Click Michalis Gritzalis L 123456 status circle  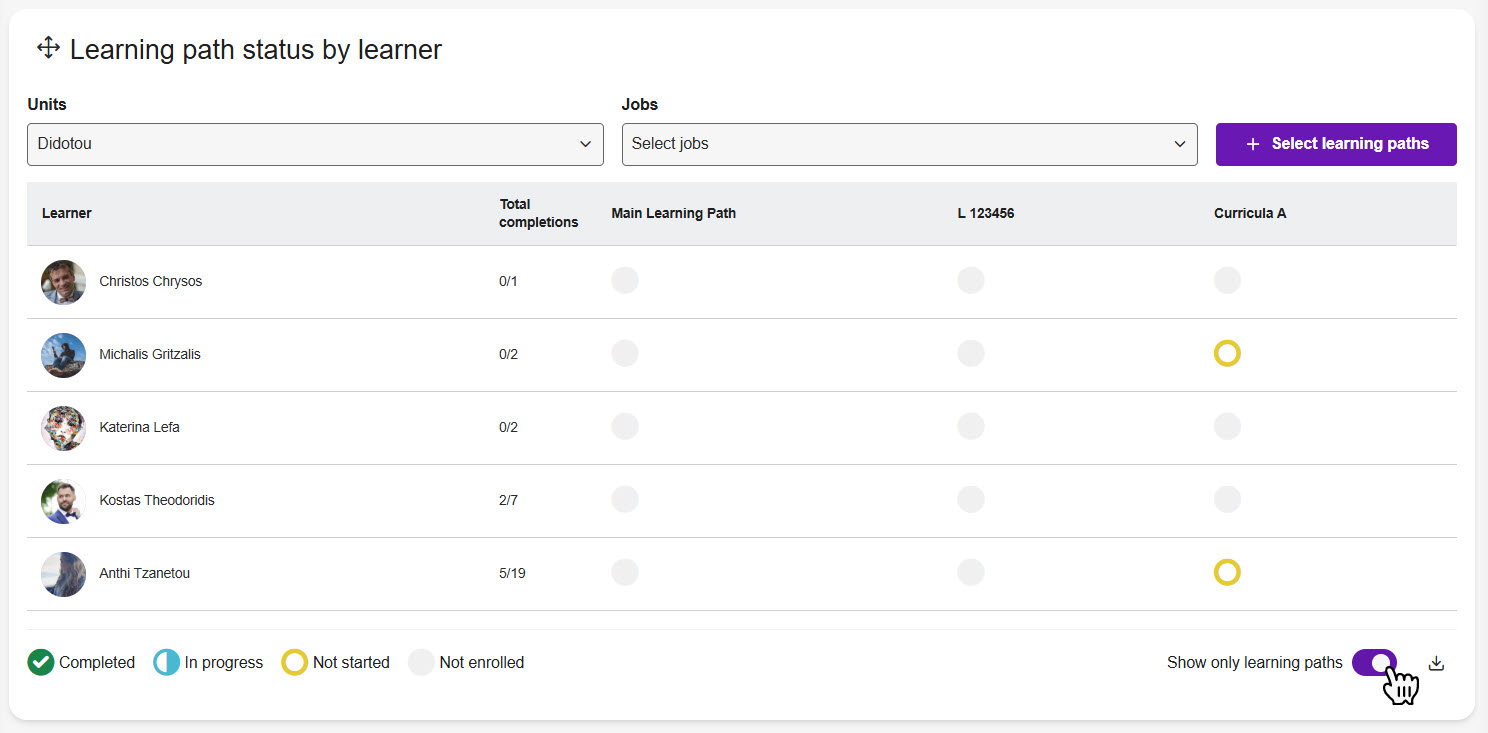click(971, 353)
